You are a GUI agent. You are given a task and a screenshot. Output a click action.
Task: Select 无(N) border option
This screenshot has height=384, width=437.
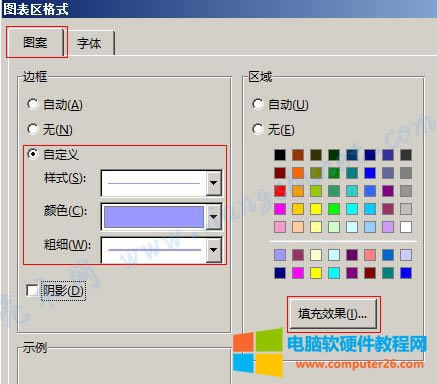click(x=33, y=129)
